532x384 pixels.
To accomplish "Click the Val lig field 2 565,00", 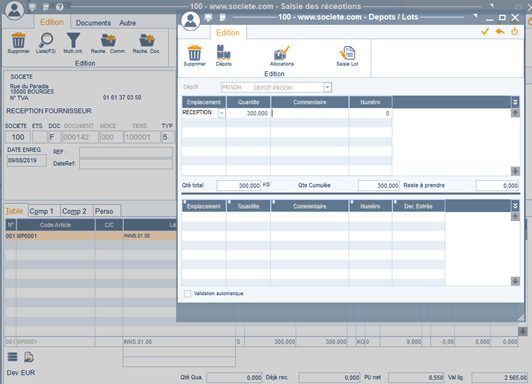I will [499, 377].
